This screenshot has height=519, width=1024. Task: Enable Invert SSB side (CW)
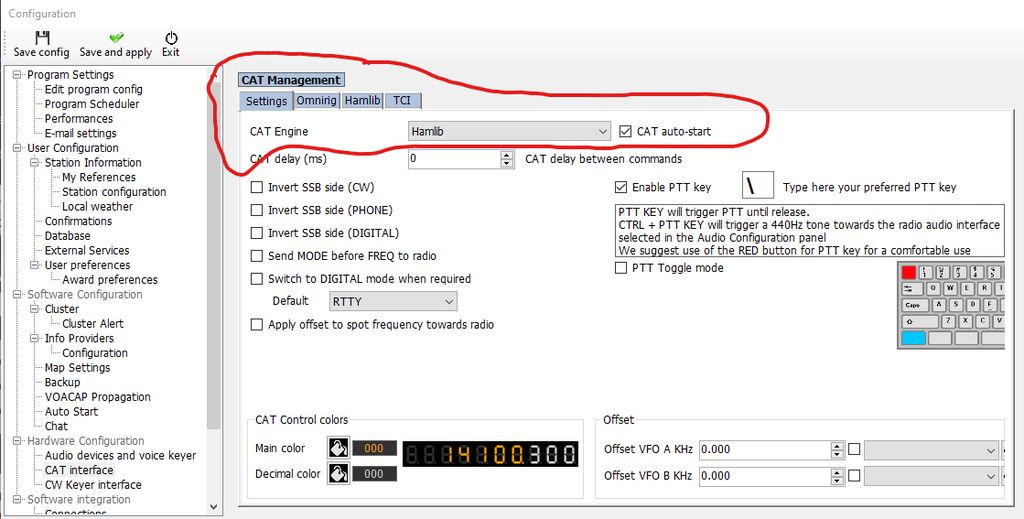[257, 187]
